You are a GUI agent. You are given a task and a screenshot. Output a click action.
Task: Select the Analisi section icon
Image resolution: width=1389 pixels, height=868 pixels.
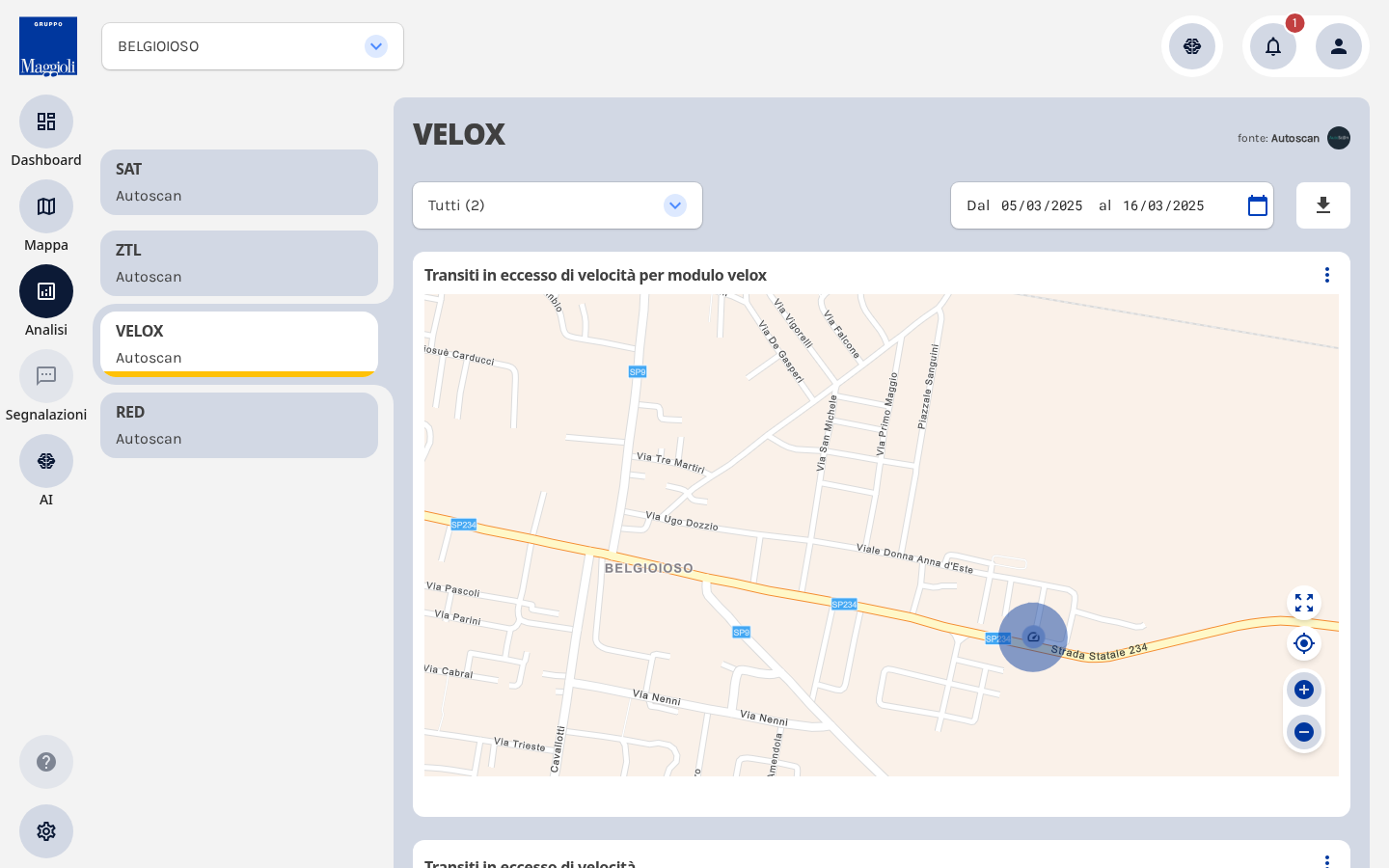pyautogui.click(x=46, y=291)
